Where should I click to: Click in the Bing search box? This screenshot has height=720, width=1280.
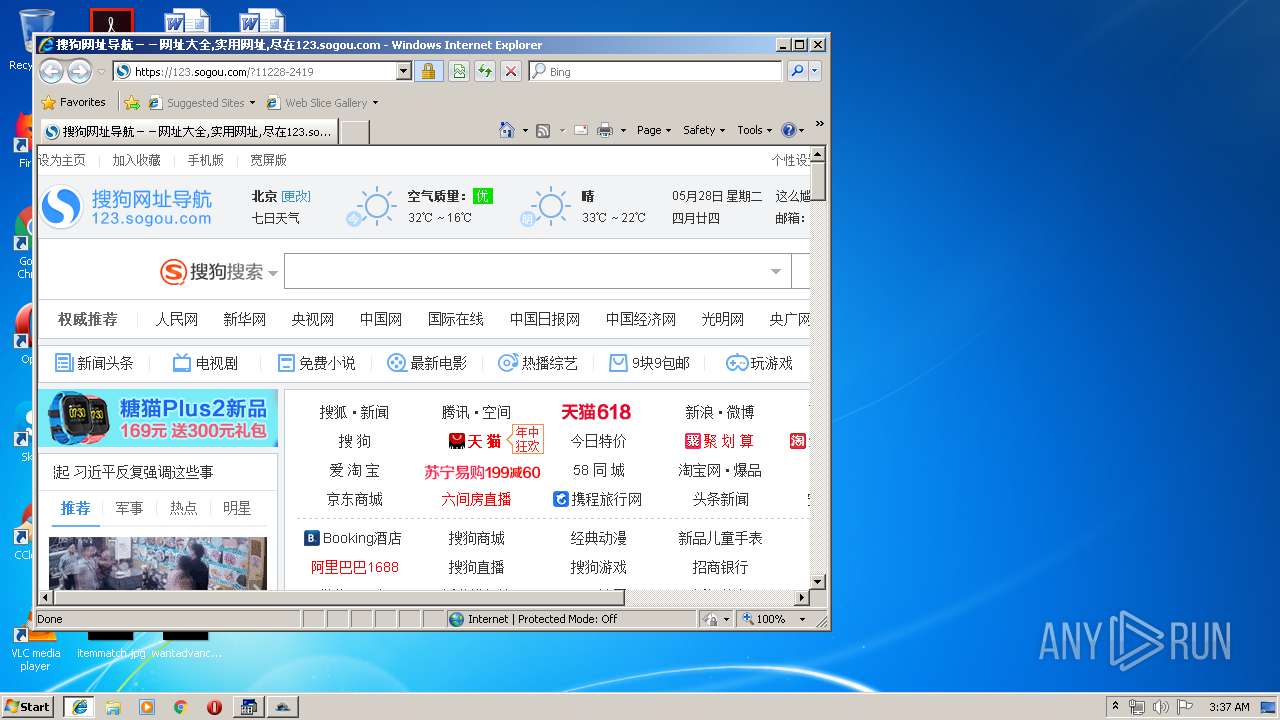click(x=655, y=71)
